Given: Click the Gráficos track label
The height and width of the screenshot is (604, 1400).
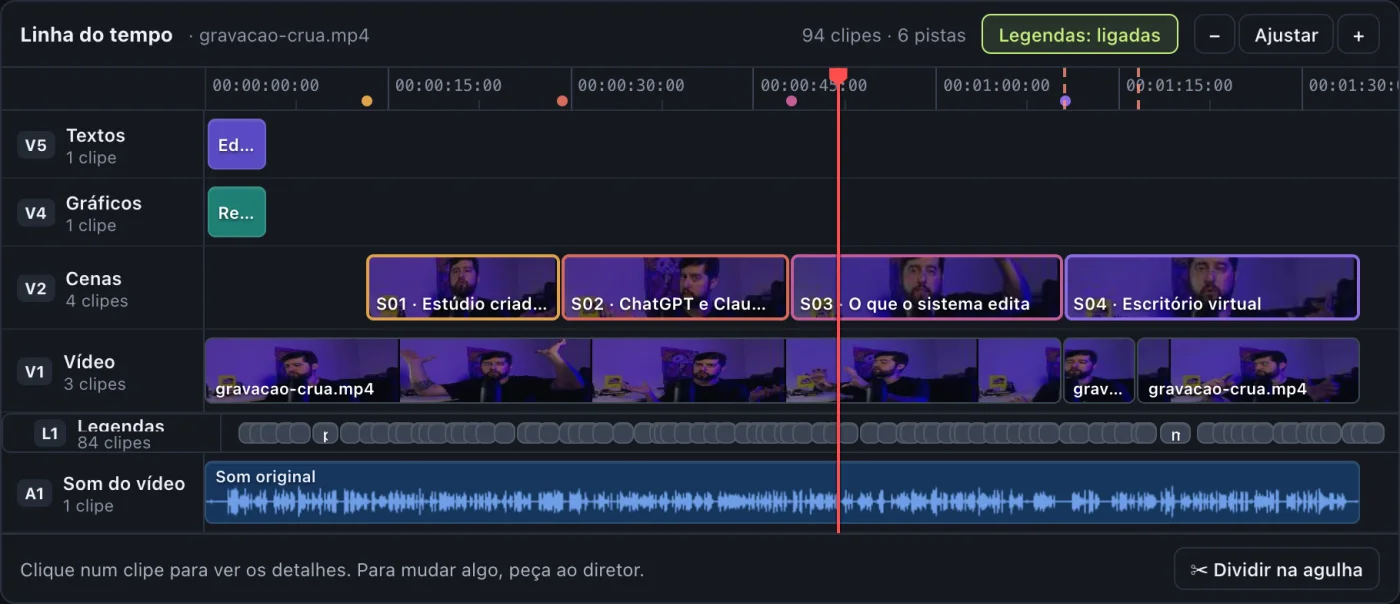Looking at the screenshot, I should [104, 203].
